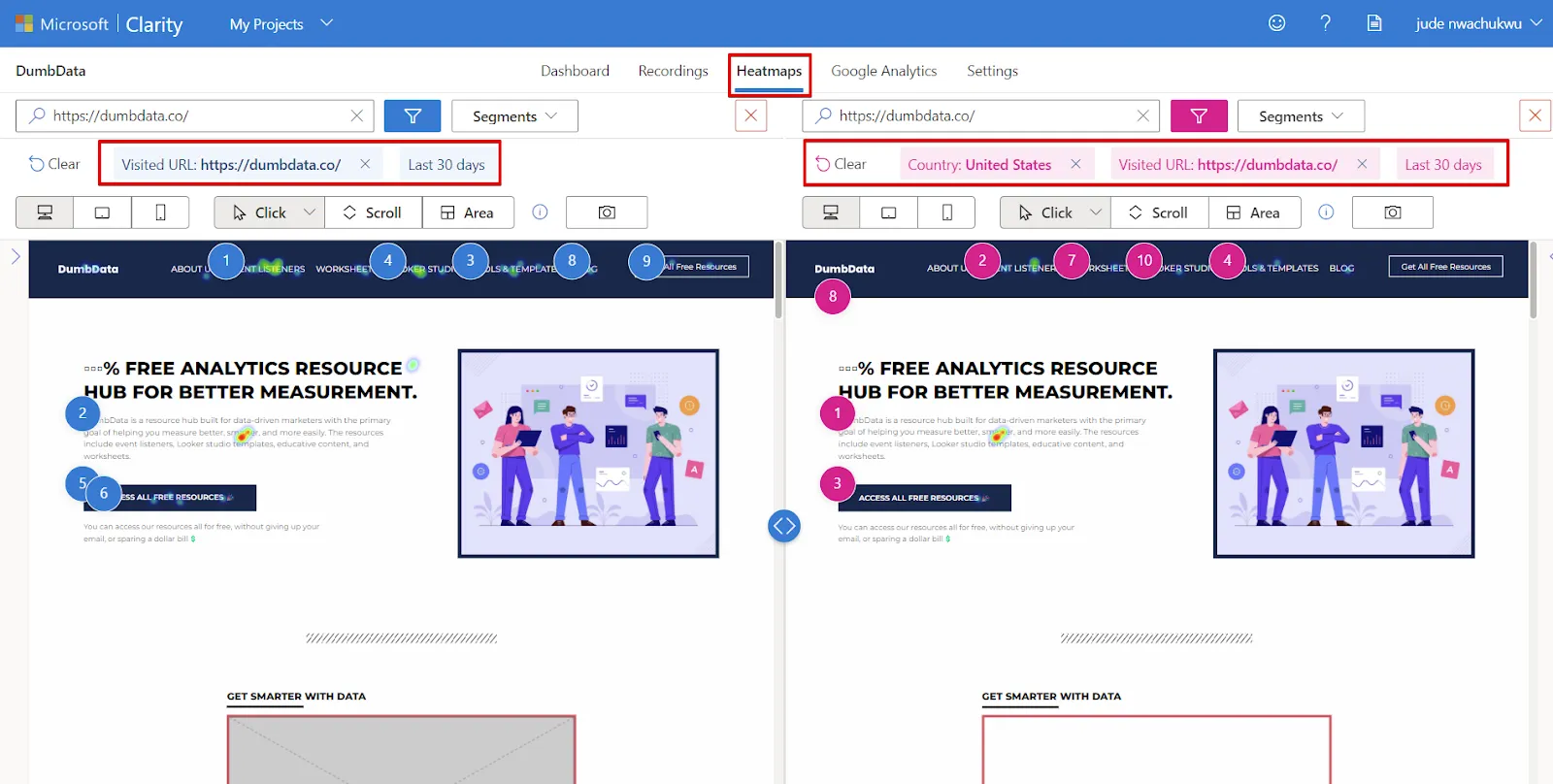Screen dimensions: 1553x784
Task: Open Click heatmap type dropdown, right pane
Action: coord(1055,212)
